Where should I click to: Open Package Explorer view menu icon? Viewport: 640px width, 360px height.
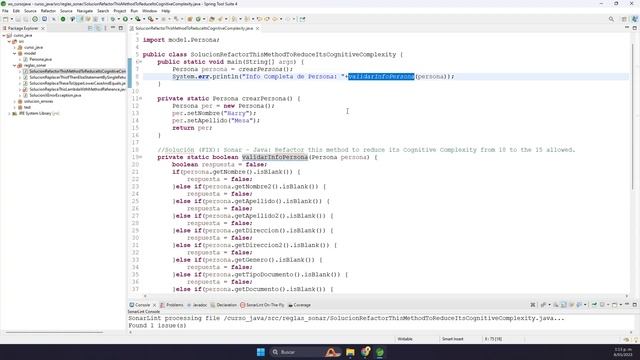[105, 28]
